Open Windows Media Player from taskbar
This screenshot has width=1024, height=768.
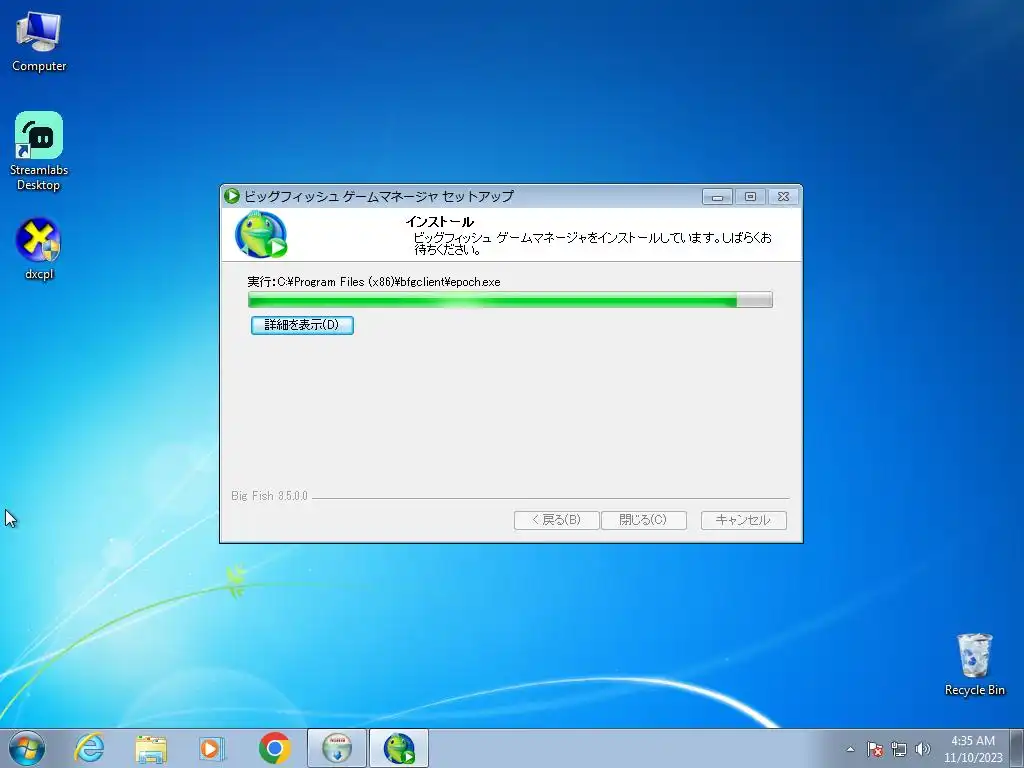coord(212,748)
